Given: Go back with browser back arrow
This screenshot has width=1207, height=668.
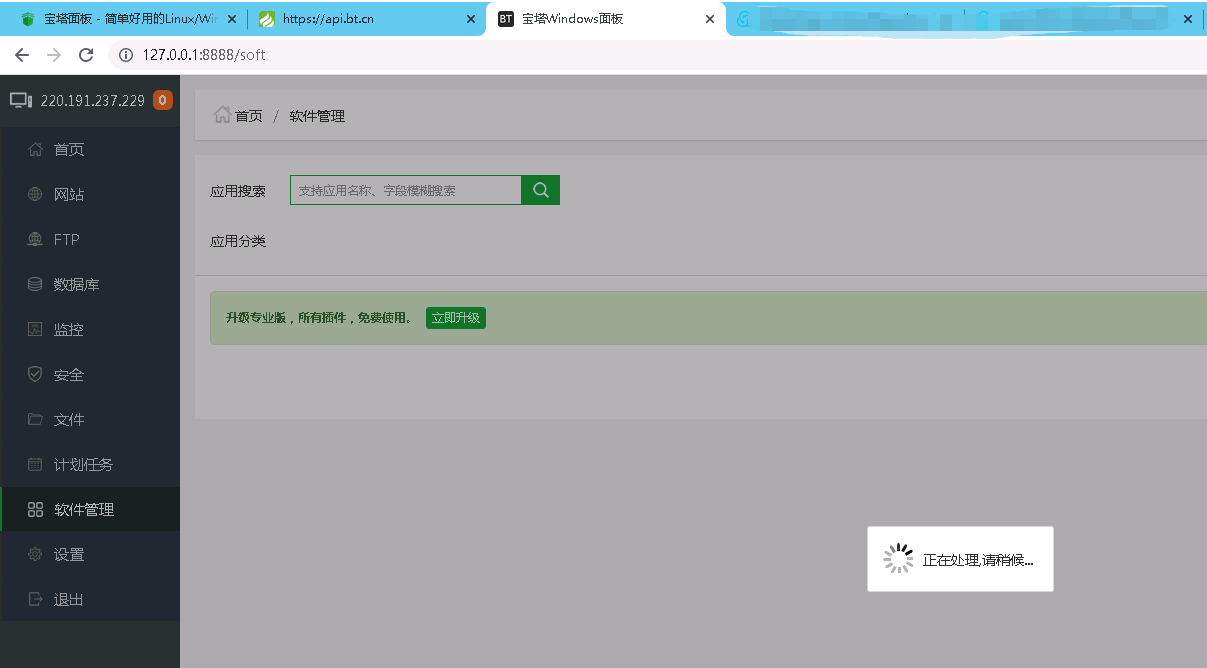Looking at the screenshot, I should pos(22,55).
